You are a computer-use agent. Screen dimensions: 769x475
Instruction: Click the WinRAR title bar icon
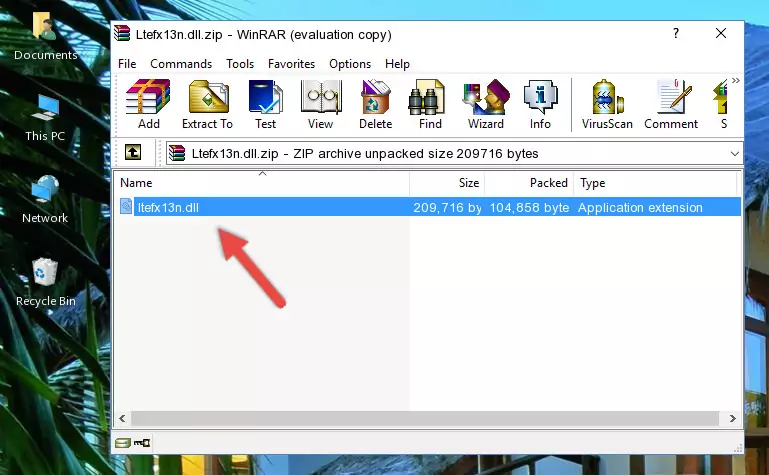123,34
